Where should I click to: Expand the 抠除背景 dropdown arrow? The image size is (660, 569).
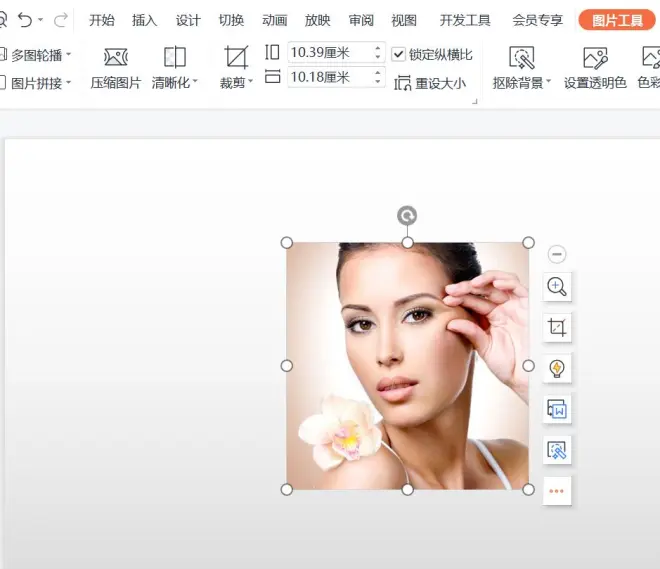click(548, 81)
